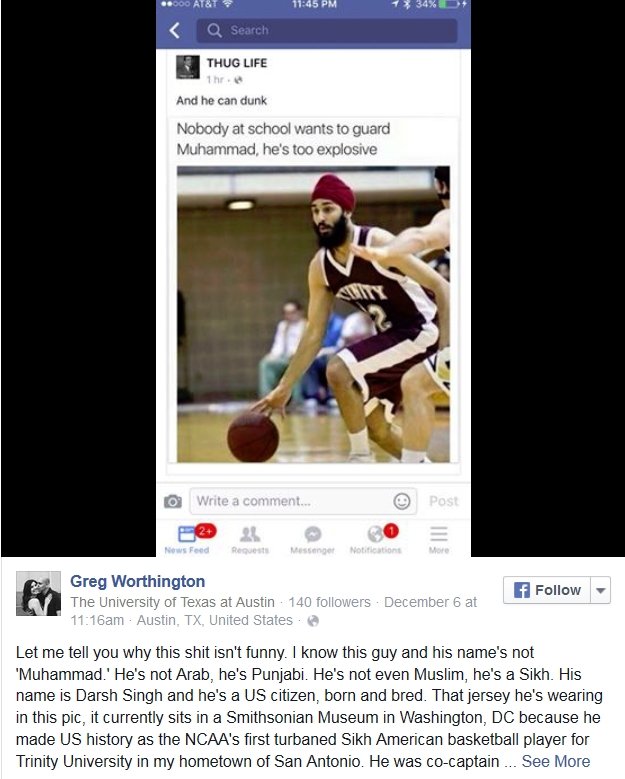This screenshot has height=779, width=625.
Task: Open the Messenger icon
Action: pos(312,534)
